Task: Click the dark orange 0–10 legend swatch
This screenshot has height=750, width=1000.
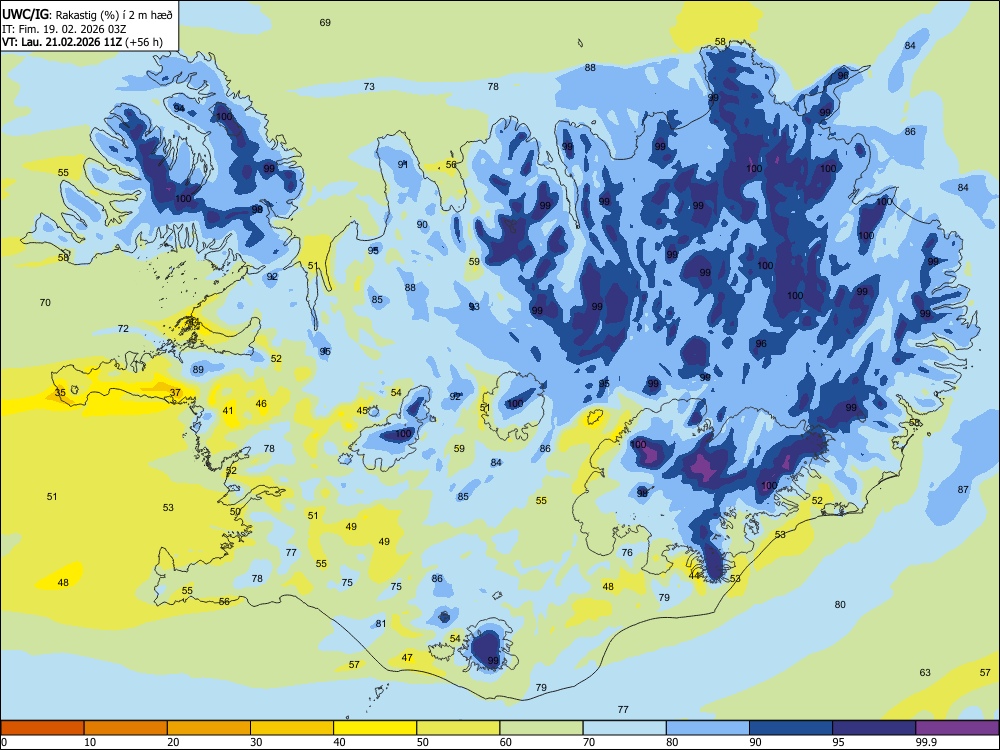Action: [x=42, y=728]
